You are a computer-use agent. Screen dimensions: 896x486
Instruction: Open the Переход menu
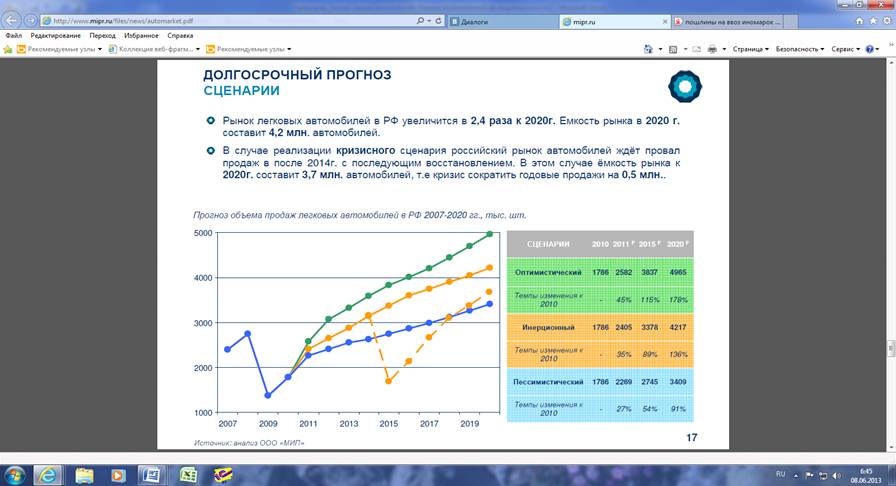[x=102, y=35]
